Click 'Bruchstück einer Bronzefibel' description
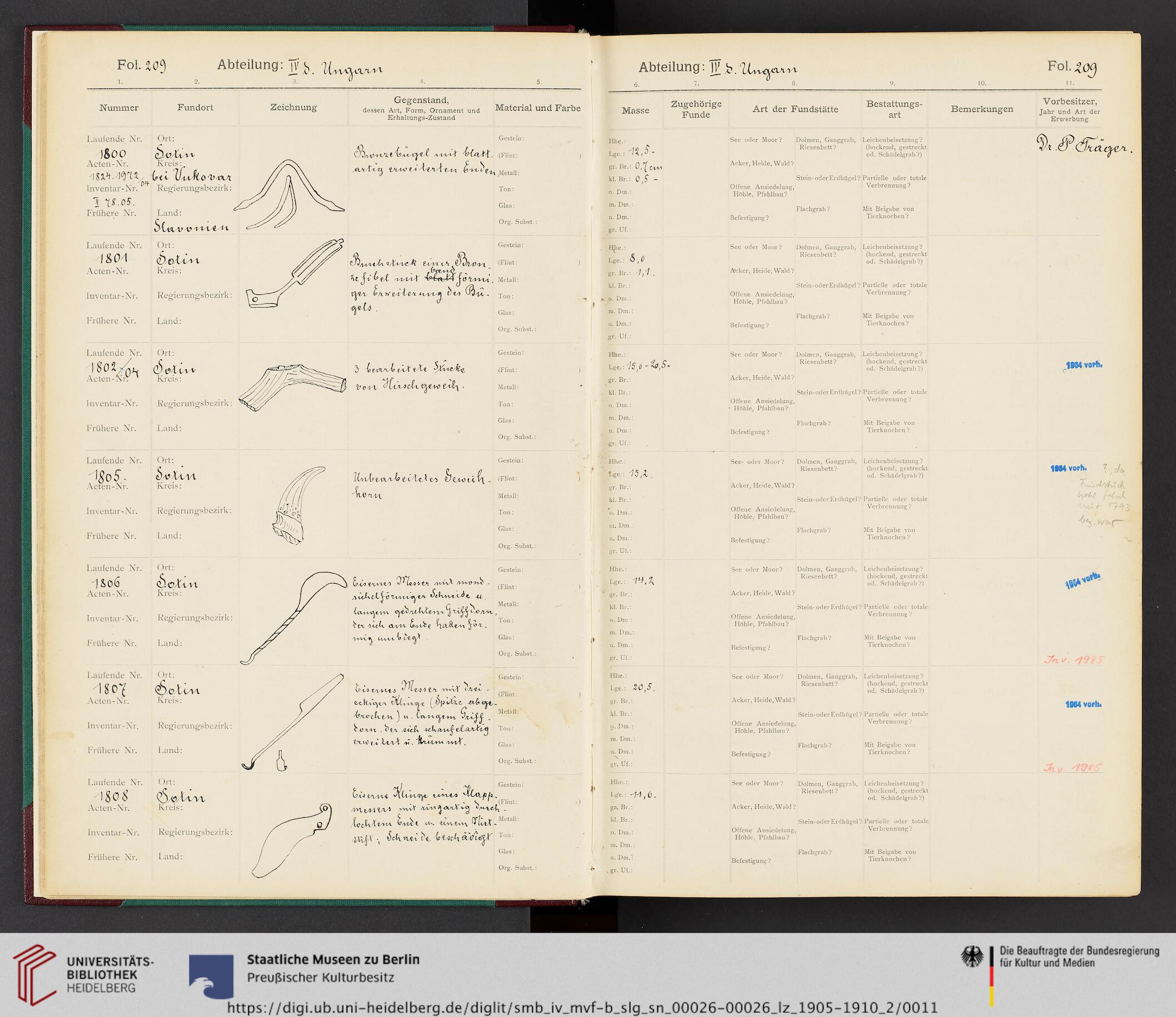 (x=421, y=283)
